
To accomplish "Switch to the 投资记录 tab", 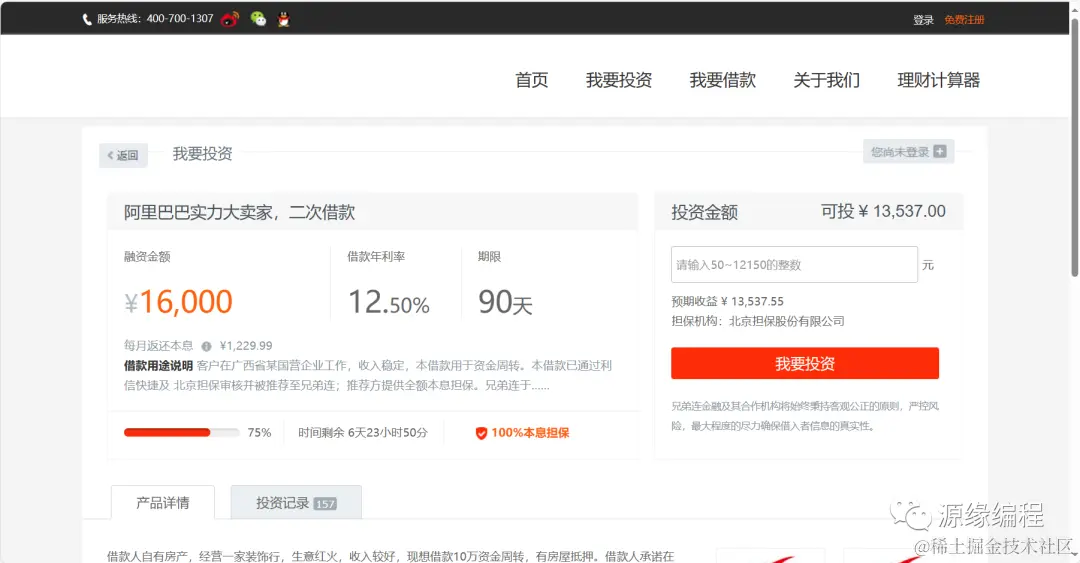I will [x=296, y=503].
